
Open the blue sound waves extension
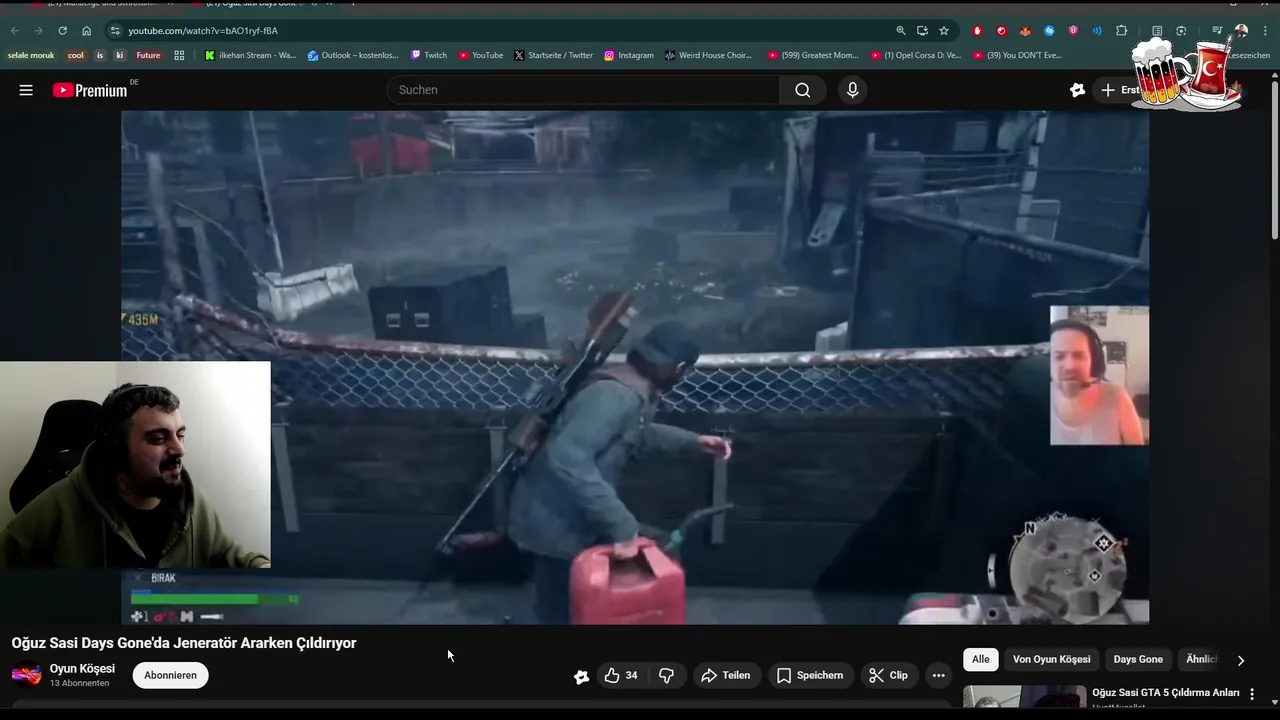coord(1097,31)
